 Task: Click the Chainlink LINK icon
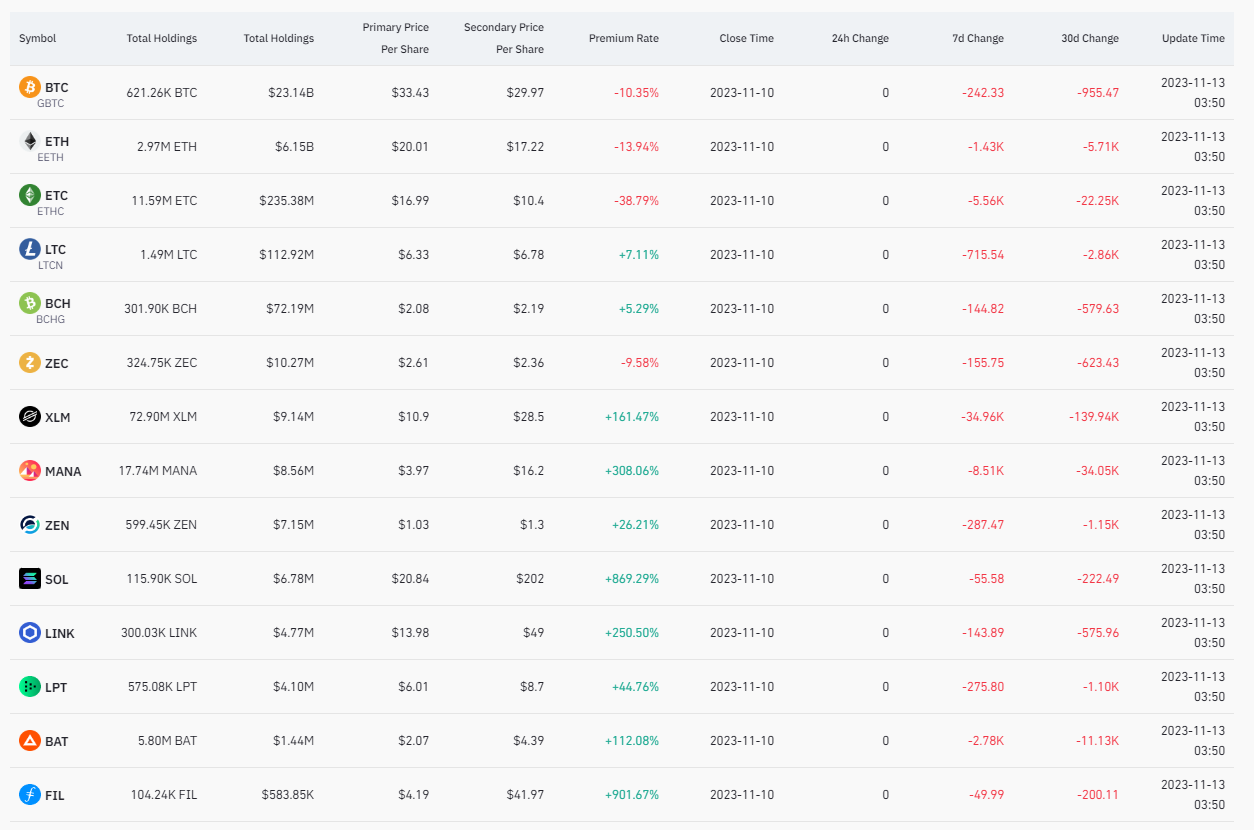pos(30,633)
